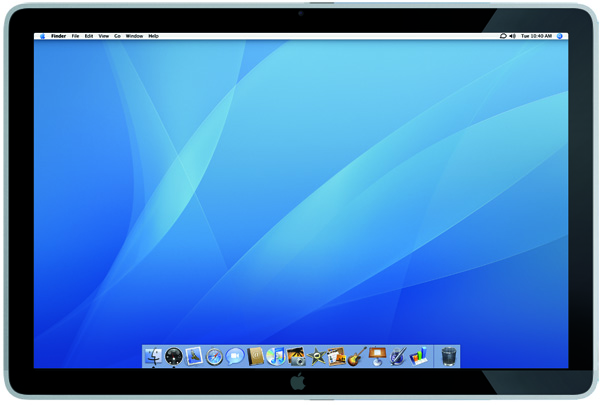Launch iMovie star icon in Dock
The height and width of the screenshot is (405, 600).
(316, 356)
